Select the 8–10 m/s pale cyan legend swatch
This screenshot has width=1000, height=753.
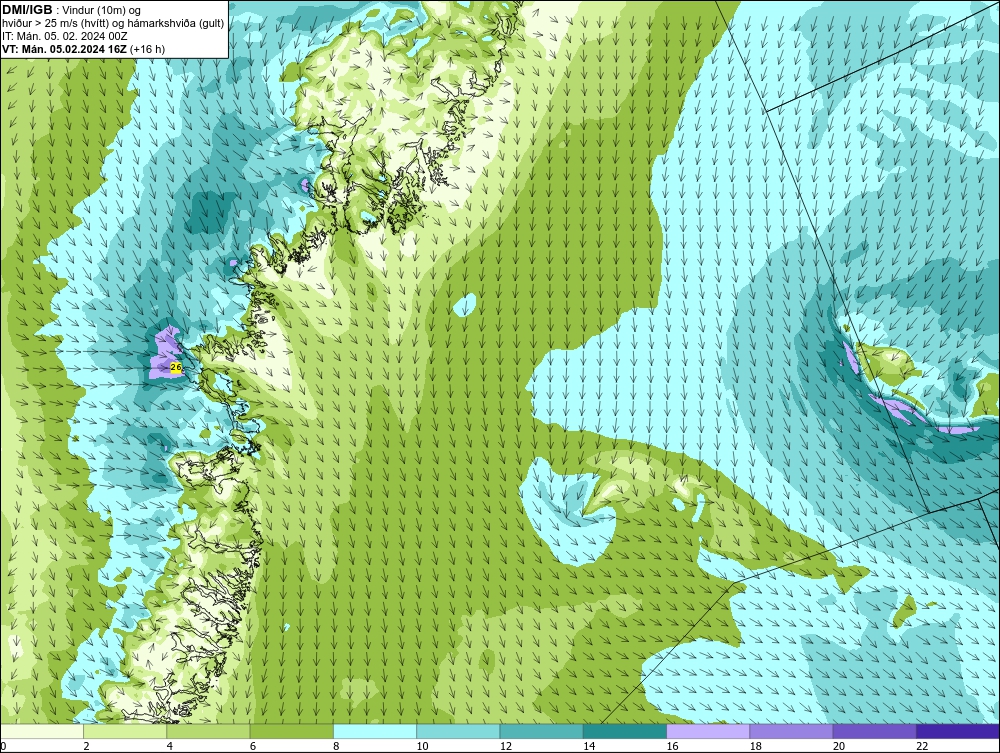pyautogui.click(x=375, y=731)
